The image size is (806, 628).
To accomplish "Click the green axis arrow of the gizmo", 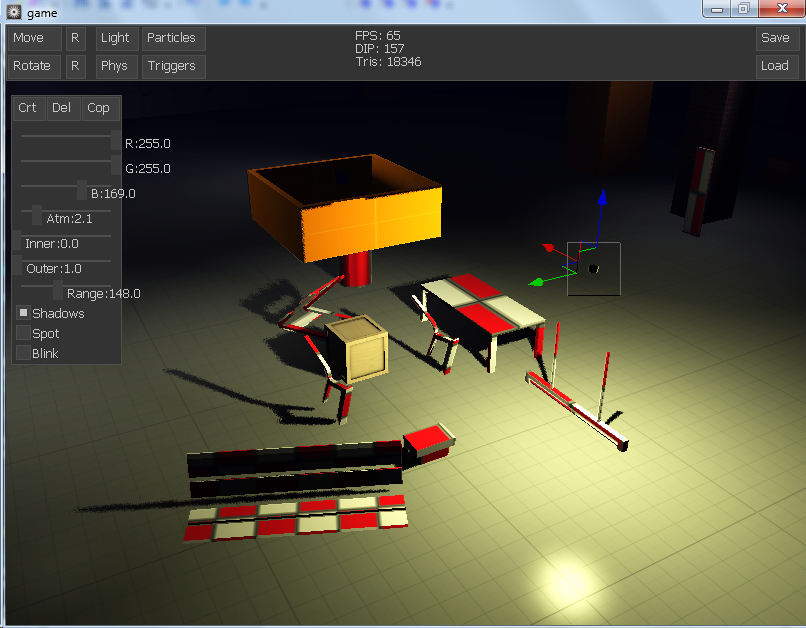I will coord(536,282).
